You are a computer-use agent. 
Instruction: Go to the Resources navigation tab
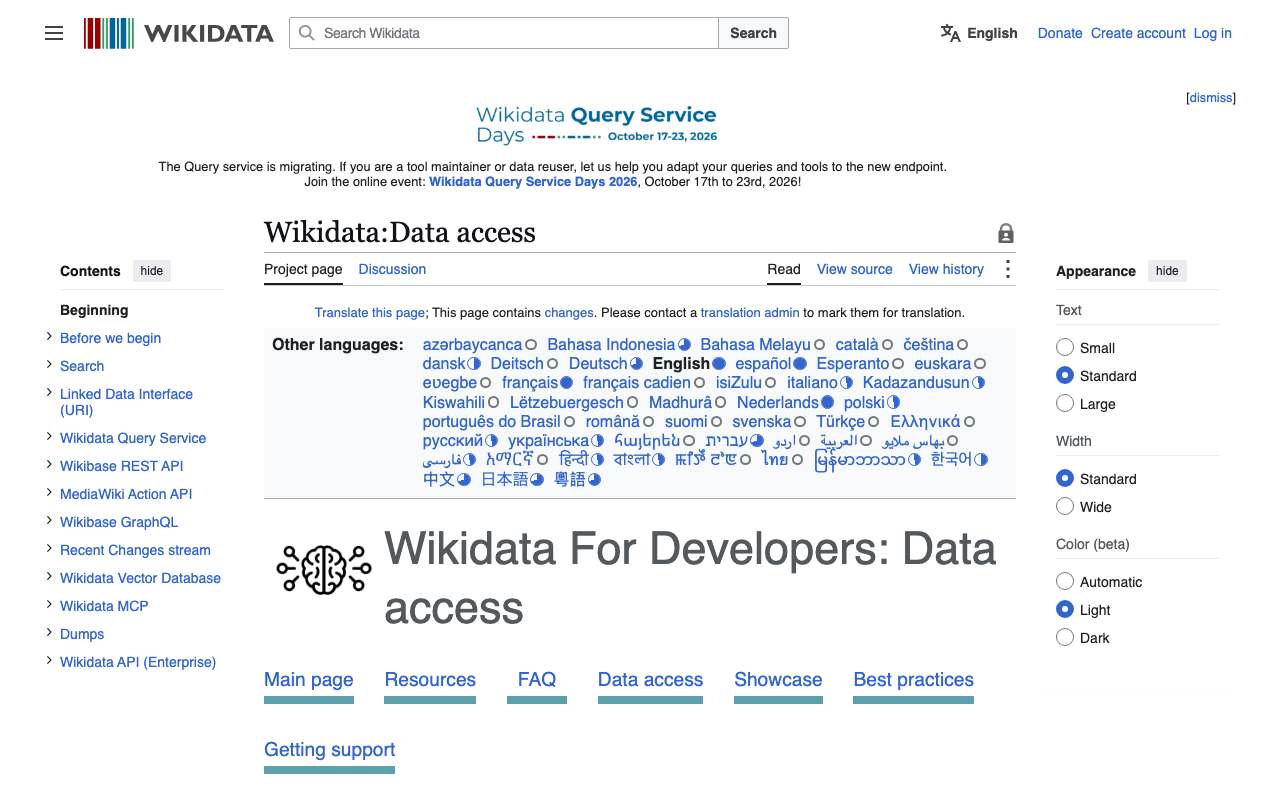click(x=430, y=680)
